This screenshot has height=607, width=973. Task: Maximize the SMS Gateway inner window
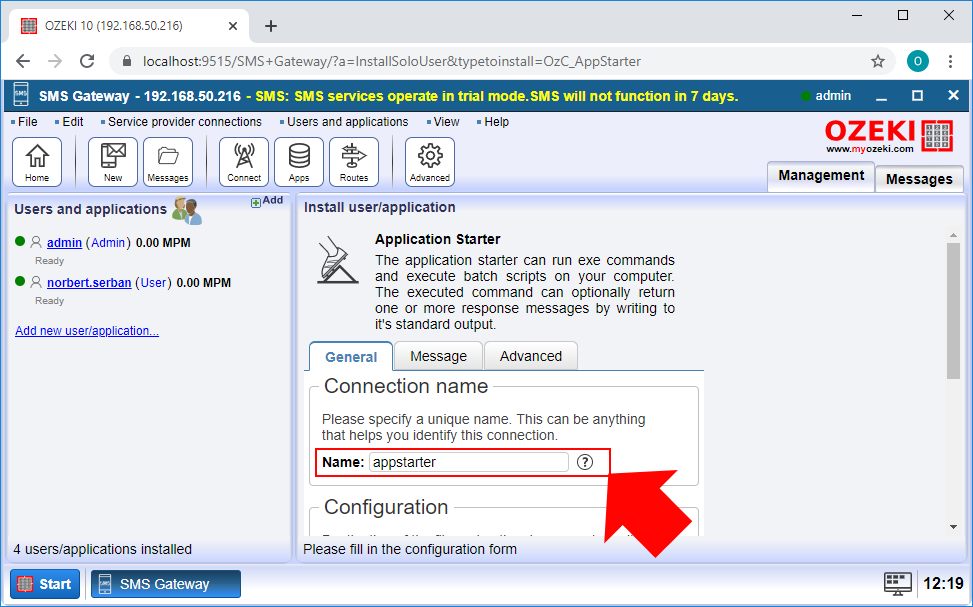coord(917,96)
